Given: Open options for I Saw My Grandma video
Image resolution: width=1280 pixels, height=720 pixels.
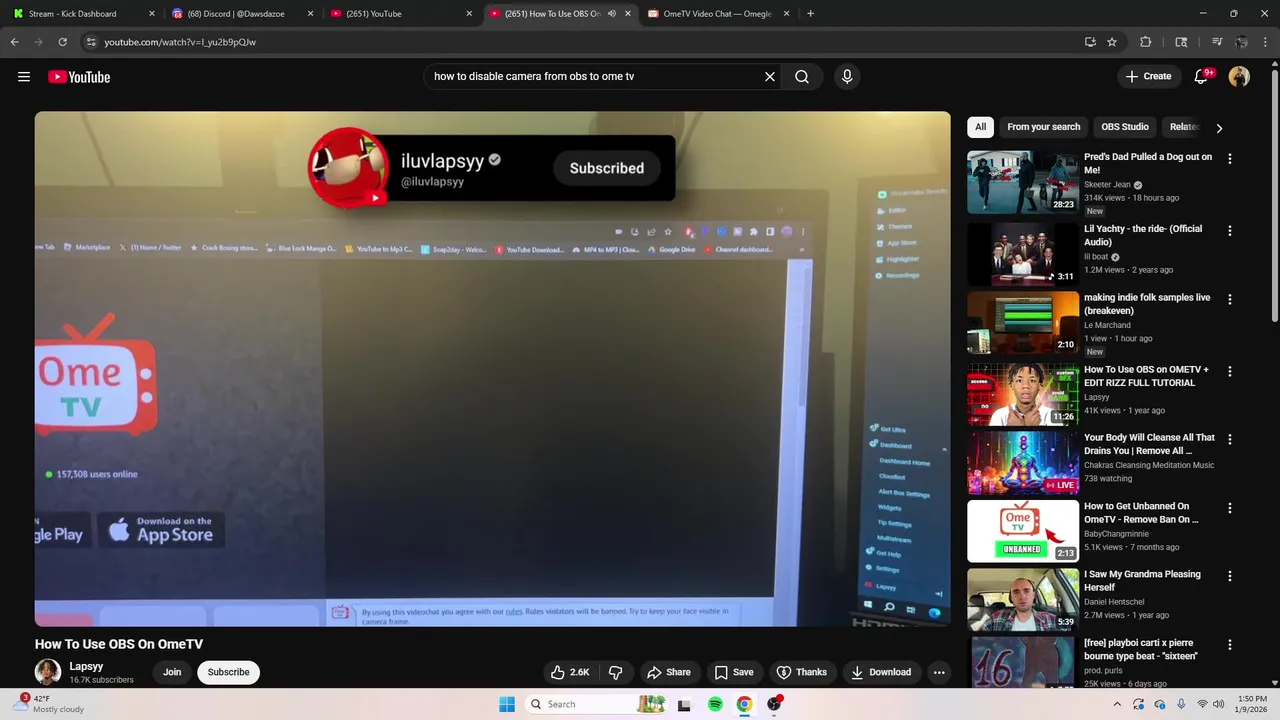Looking at the screenshot, I should pyautogui.click(x=1230, y=576).
